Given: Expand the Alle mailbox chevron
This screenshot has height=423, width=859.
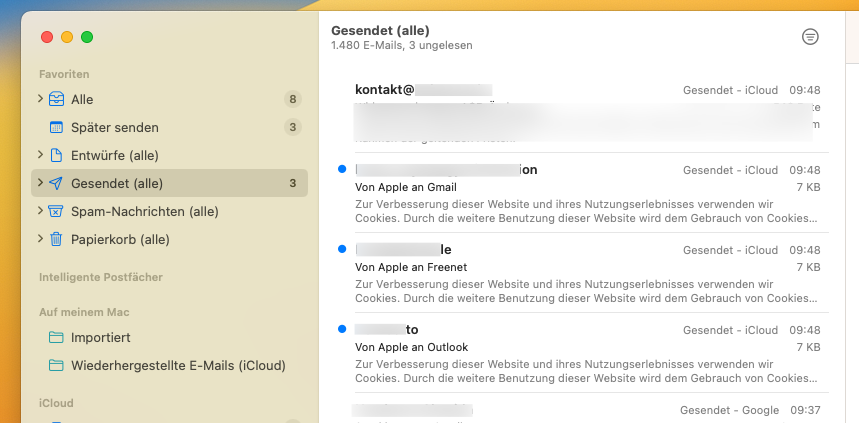Looking at the screenshot, I should point(40,99).
